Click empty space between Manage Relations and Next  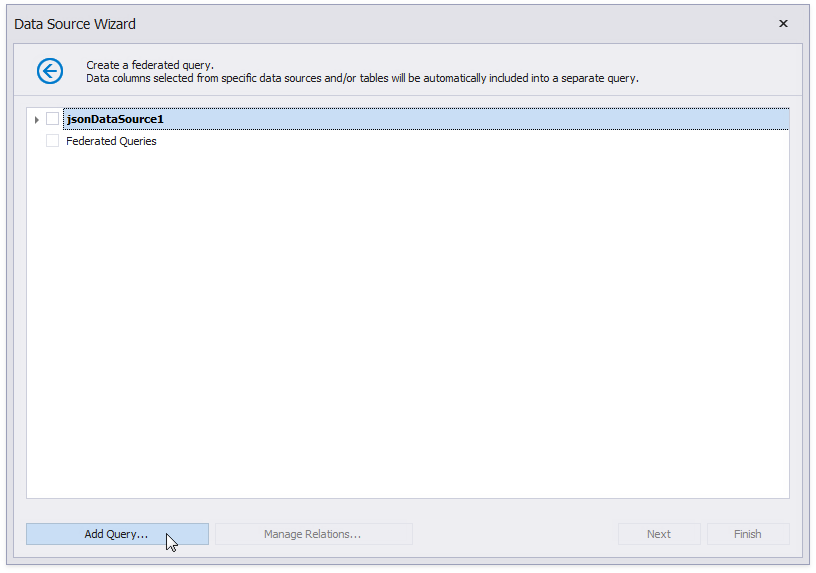pyautogui.click(x=515, y=534)
